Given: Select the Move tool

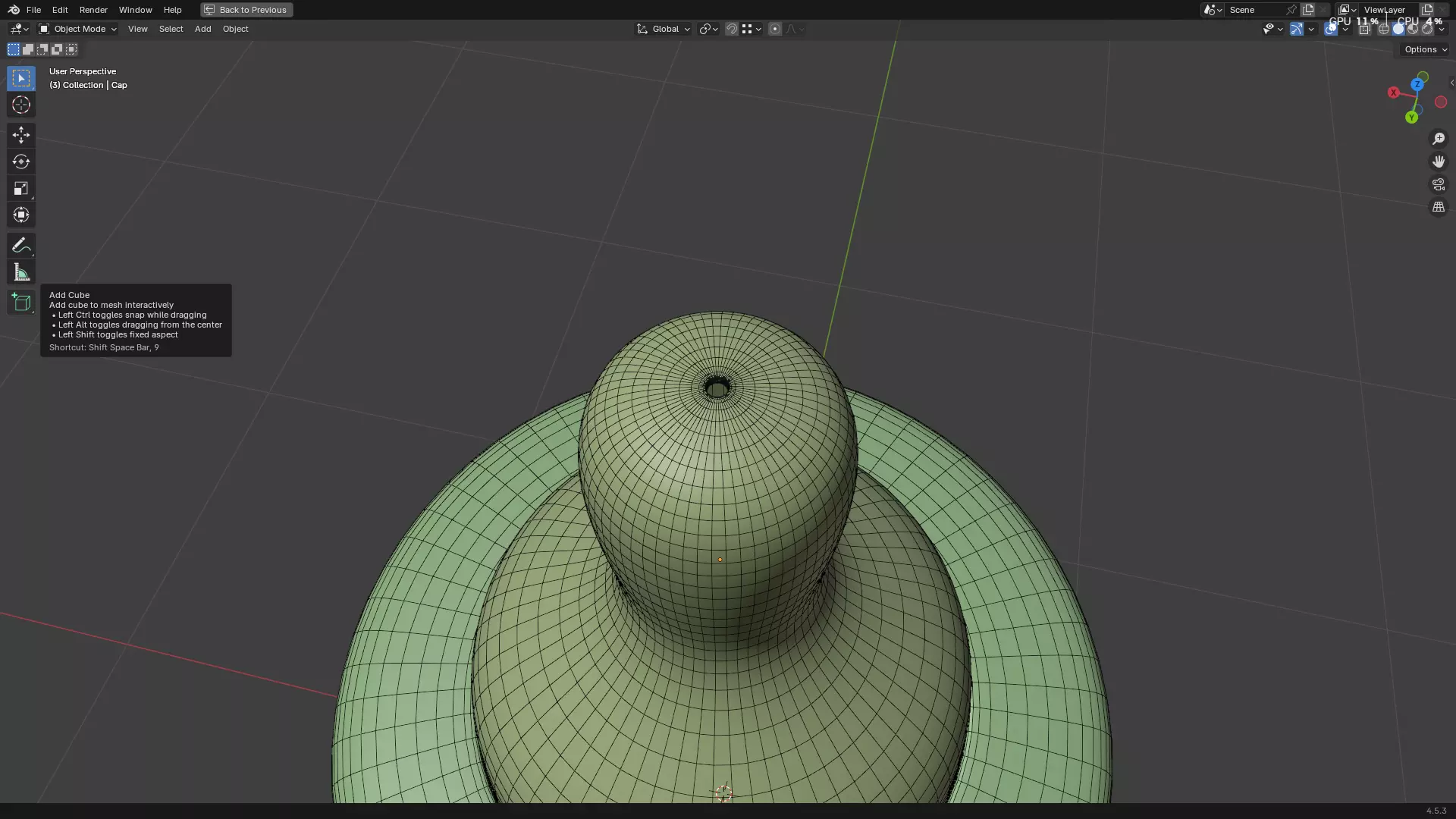Looking at the screenshot, I should [x=20, y=135].
